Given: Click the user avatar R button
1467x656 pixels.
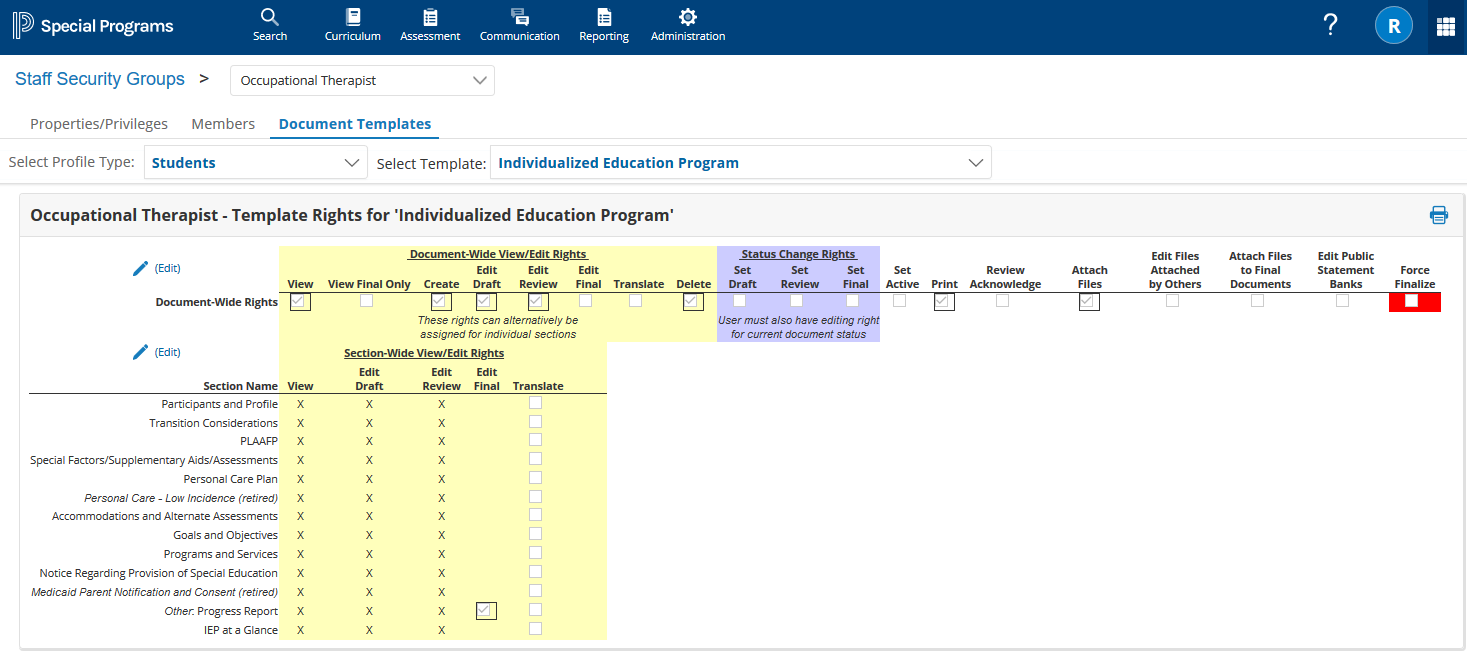Looking at the screenshot, I should [x=1393, y=27].
